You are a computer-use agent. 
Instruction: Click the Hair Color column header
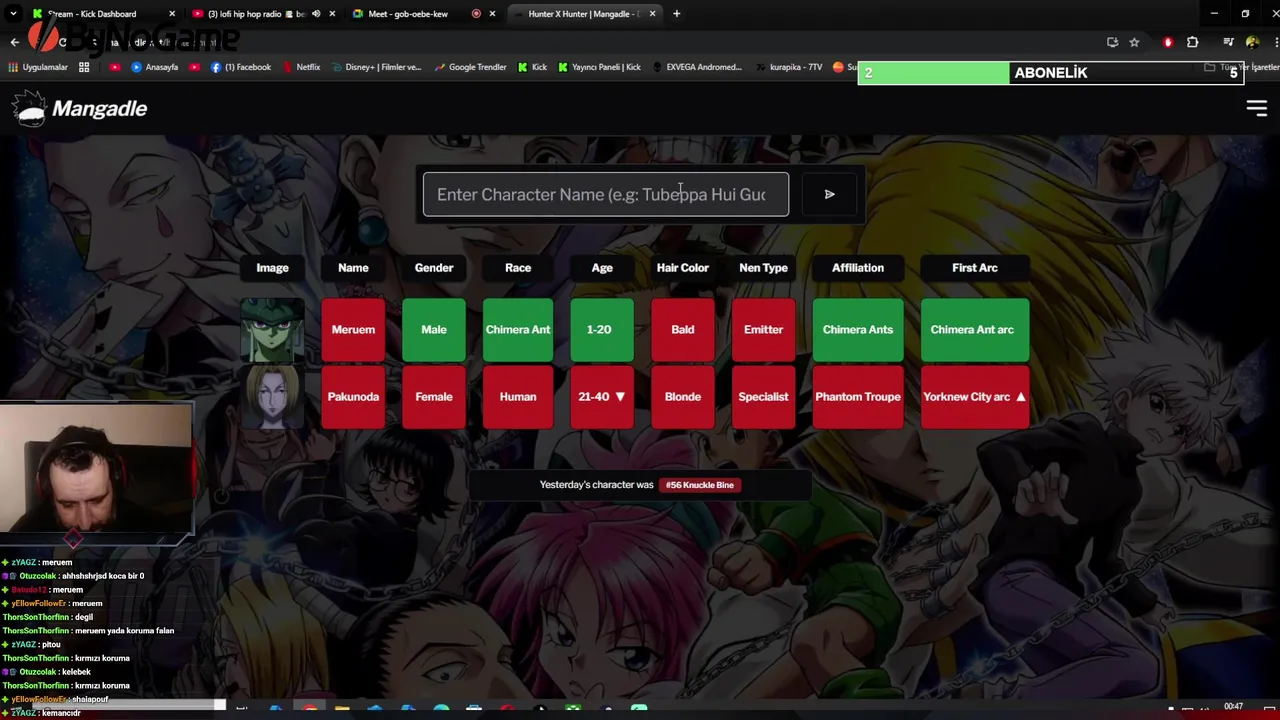(x=683, y=268)
